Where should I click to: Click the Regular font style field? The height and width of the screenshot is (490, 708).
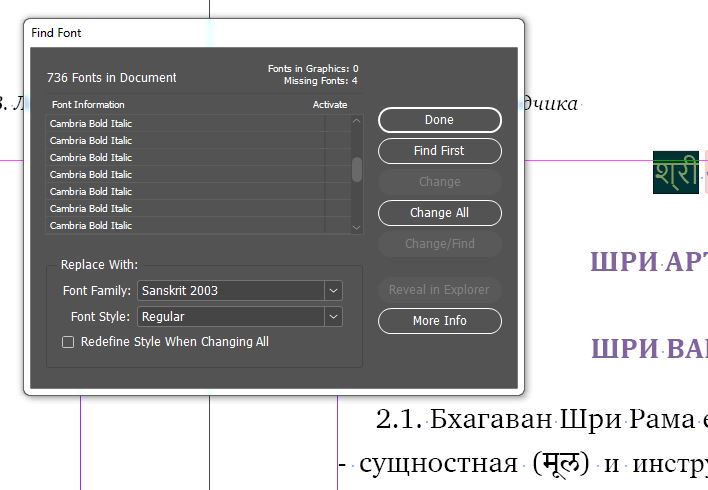pos(231,317)
